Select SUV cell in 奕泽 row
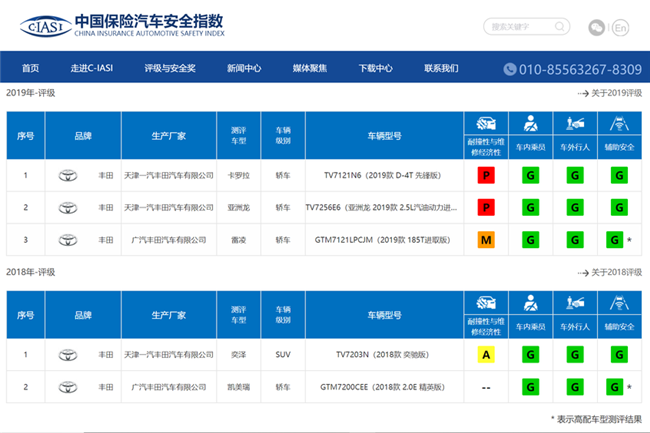Viewport: 650px width, 433px height. 283,355
